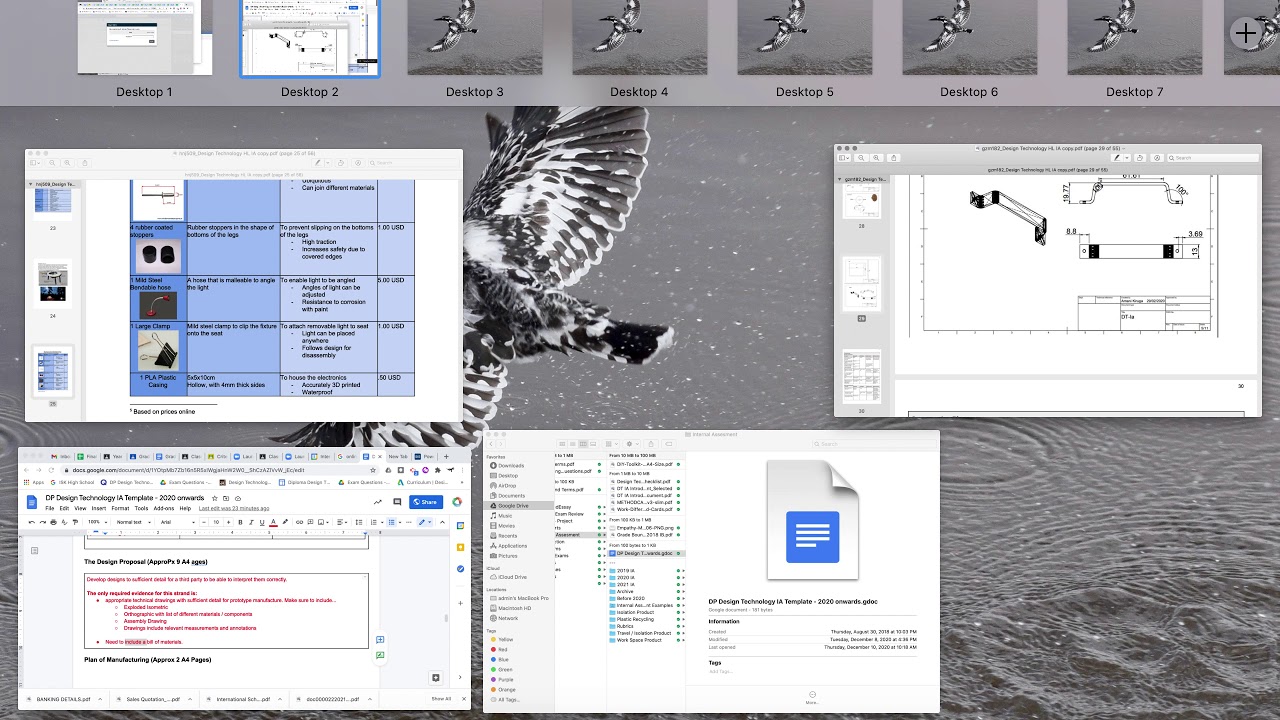
Task: Open the Google Keep side panel icon
Action: (460, 548)
